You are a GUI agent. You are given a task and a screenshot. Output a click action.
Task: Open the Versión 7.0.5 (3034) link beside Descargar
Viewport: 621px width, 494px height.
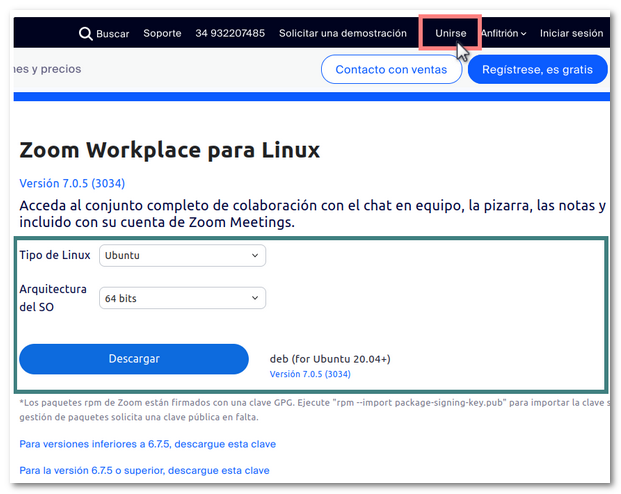(x=310, y=374)
